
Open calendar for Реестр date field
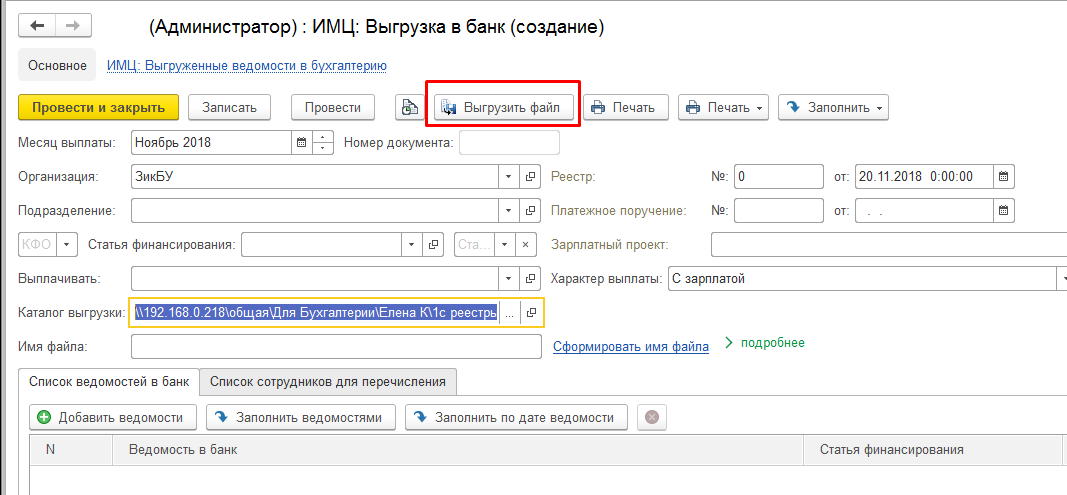pos(1003,176)
